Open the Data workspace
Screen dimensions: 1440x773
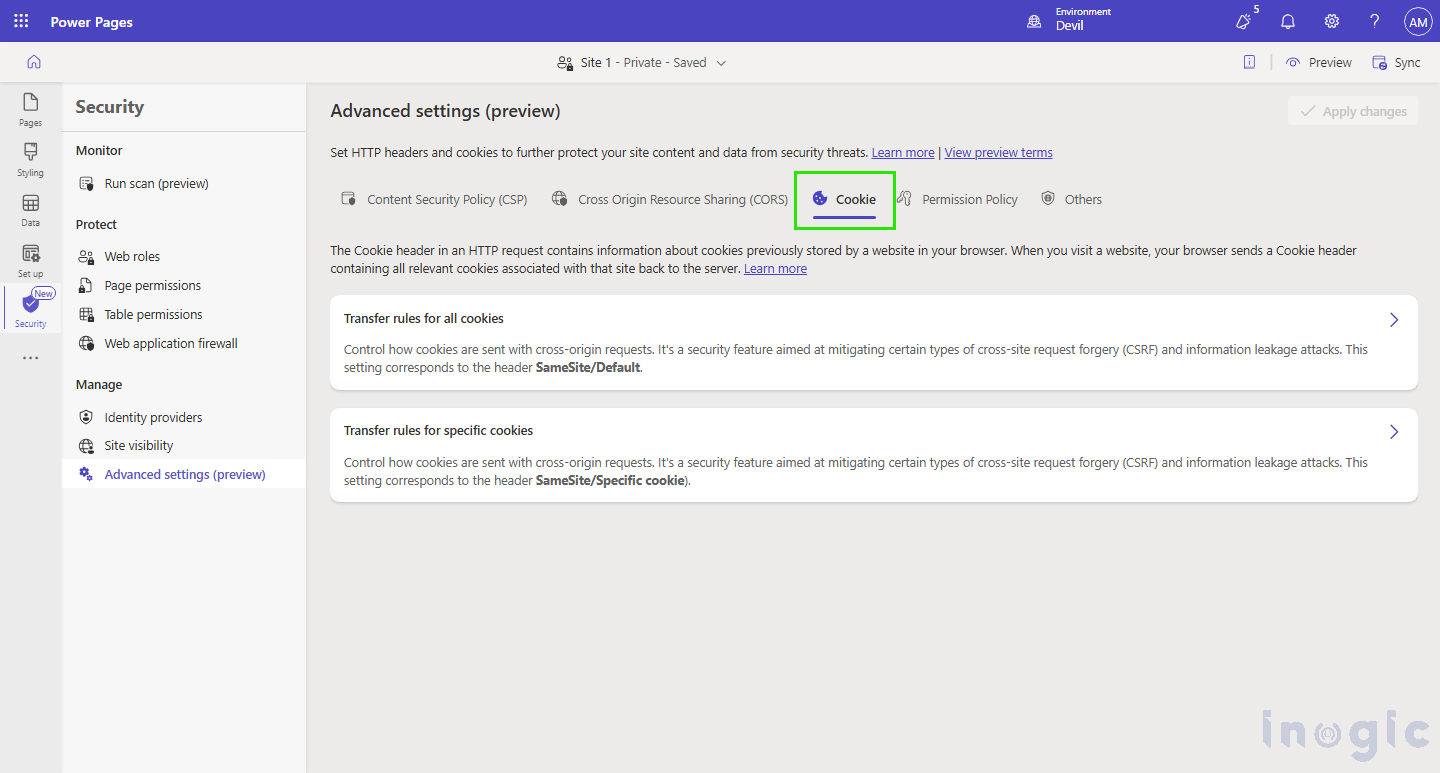[31, 210]
